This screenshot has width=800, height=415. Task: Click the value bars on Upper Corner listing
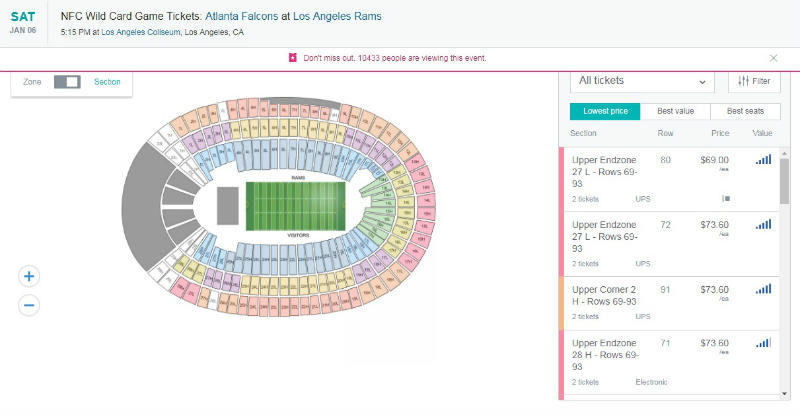(763, 289)
